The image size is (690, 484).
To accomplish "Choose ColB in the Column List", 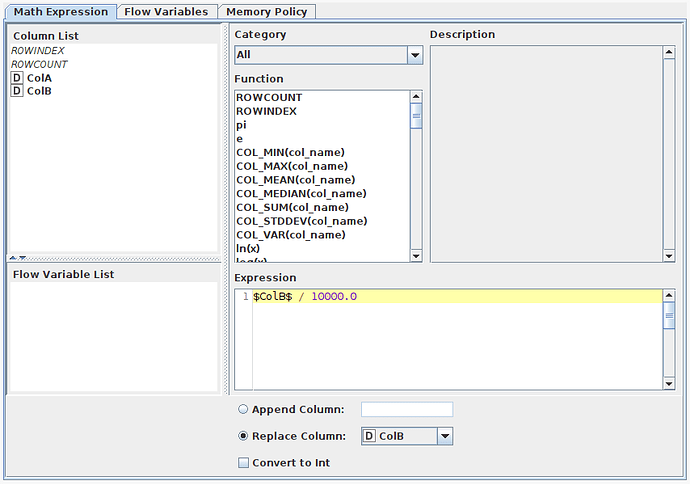I will [x=39, y=91].
